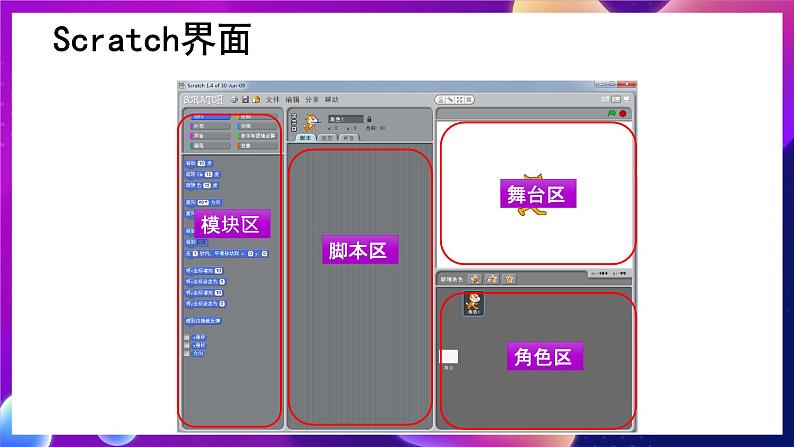Click the cat thumbnail beside the name field
794x447 pixels.
(x=311, y=123)
